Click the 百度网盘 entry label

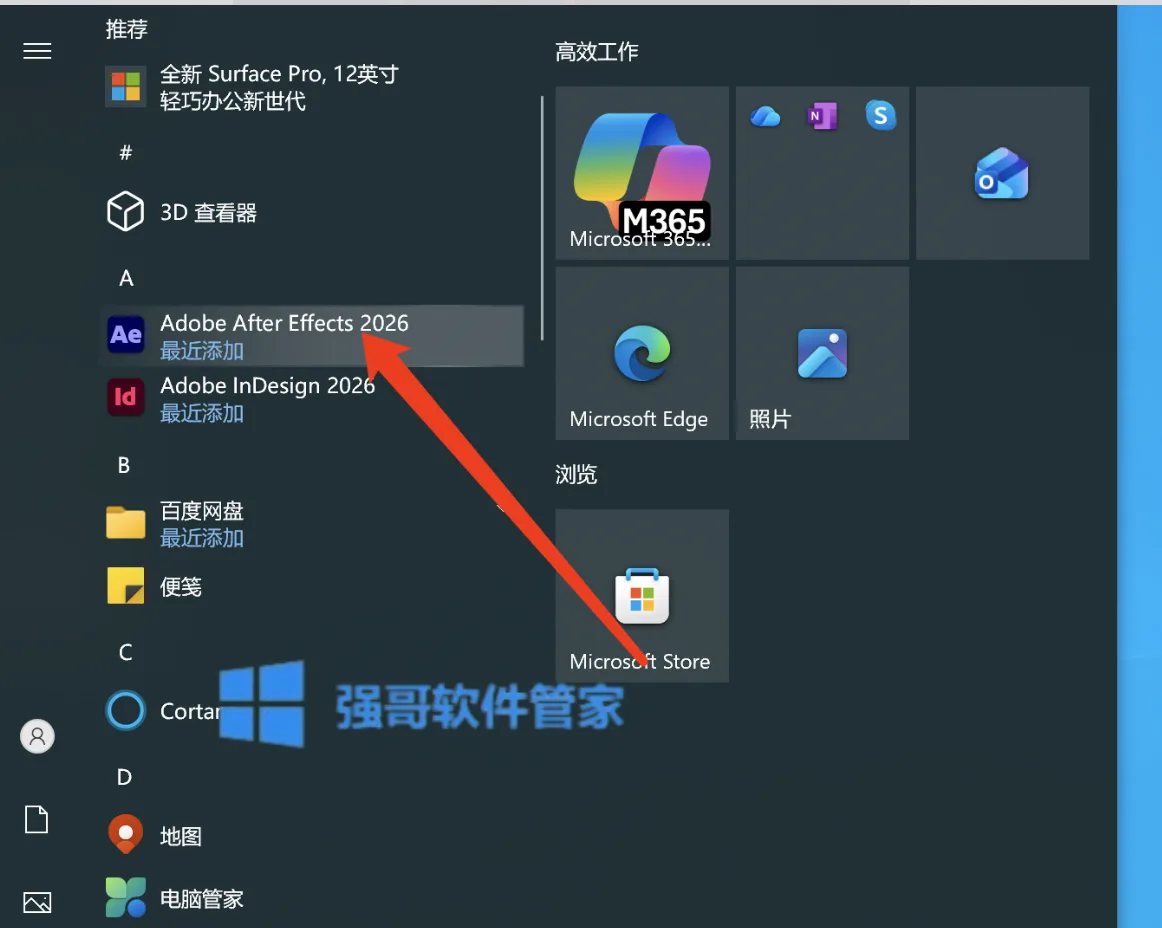point(202,511)
